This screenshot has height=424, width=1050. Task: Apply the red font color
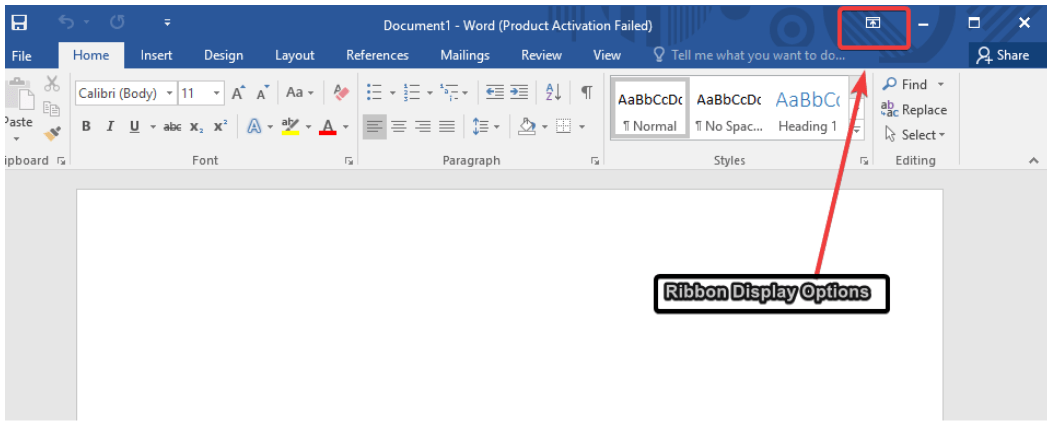click(327, 127)
